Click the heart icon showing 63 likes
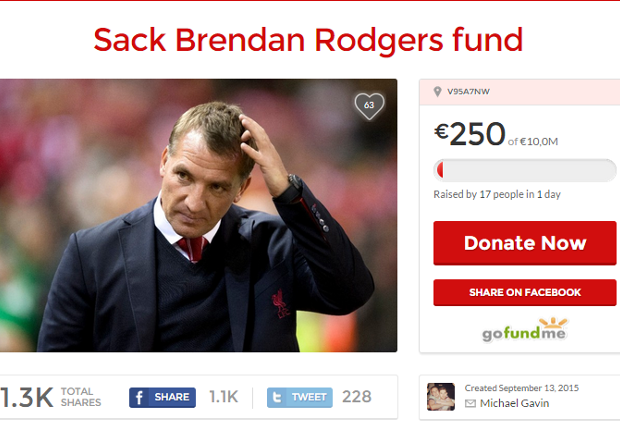The width and height of the screenshot is (620, 430). pyautogui.click(x=369, y=106)
